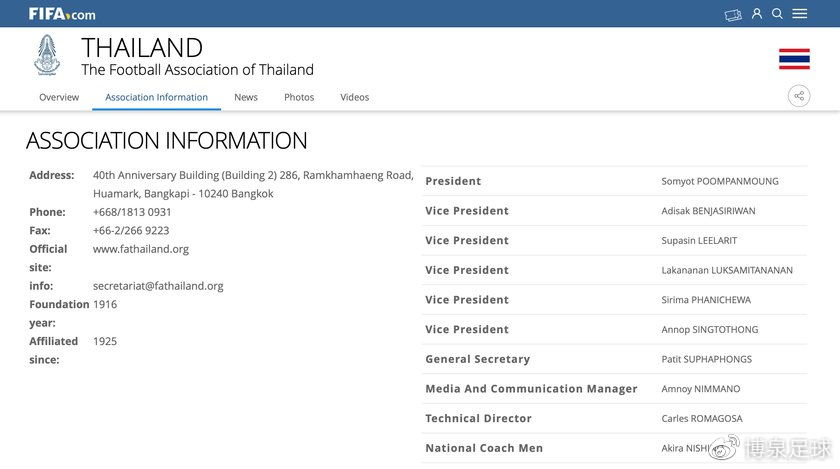The height and width of the screenshot is (469, 840).
Task: Click the THAILAND page heading
Action: (x=142, y=48)
